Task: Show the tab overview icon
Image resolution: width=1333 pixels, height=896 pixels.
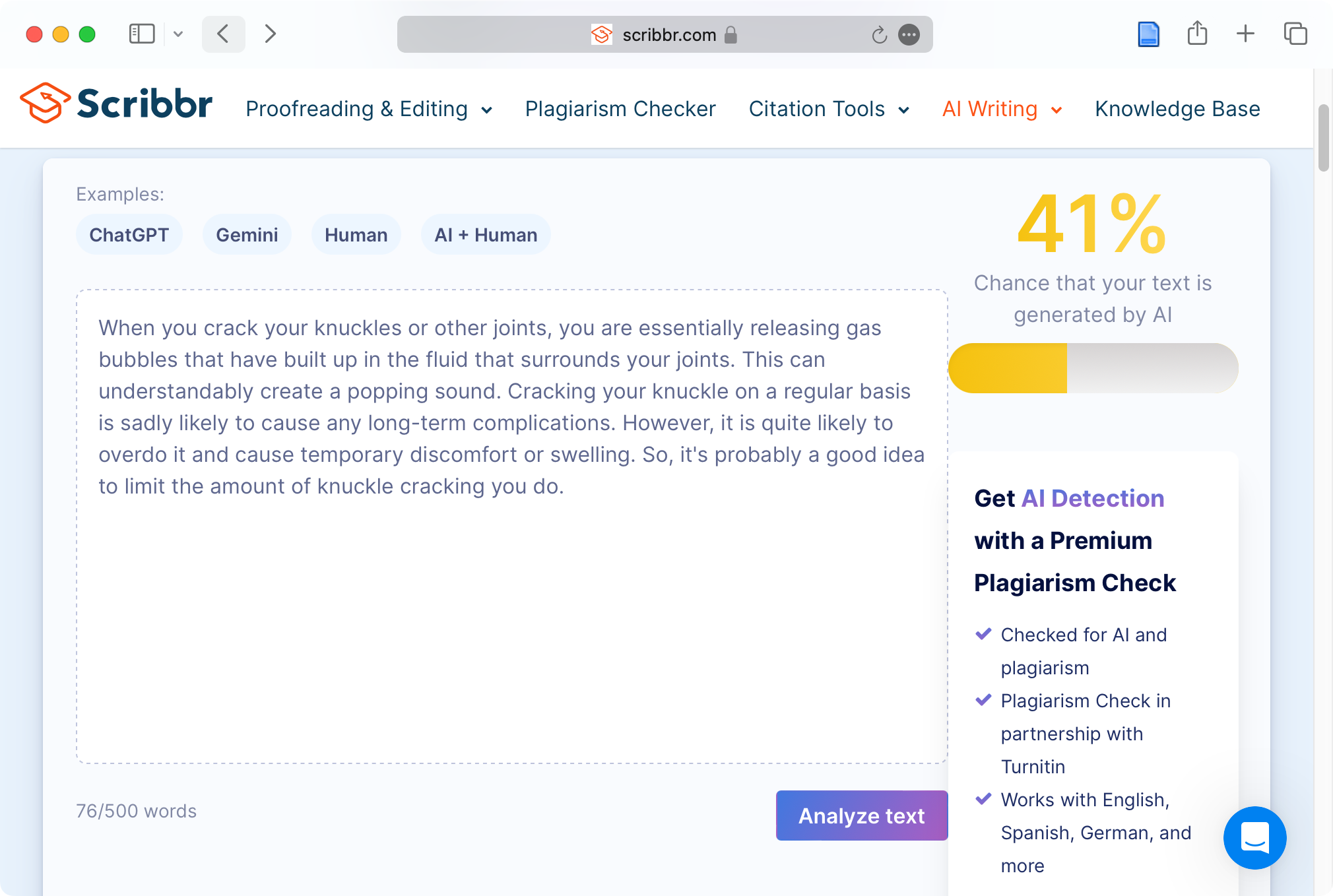Action: tap(1295, 34)
